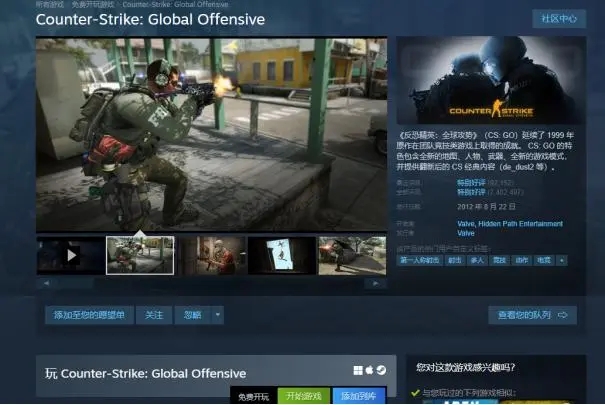Select the 动作 tag
The width and height of the screenshot is (605, 405).
click(522, 260)
